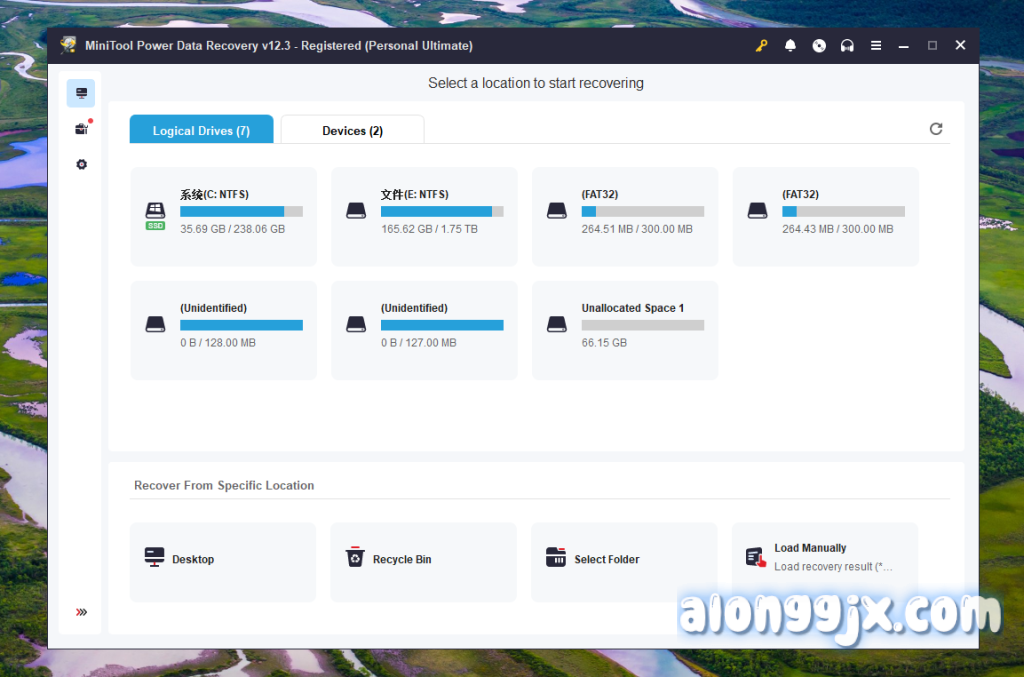Image resolution: width=1024 pixels, height=677 pixels.
Task: Open the settings gear in sidebar
Action: point(81,164)
